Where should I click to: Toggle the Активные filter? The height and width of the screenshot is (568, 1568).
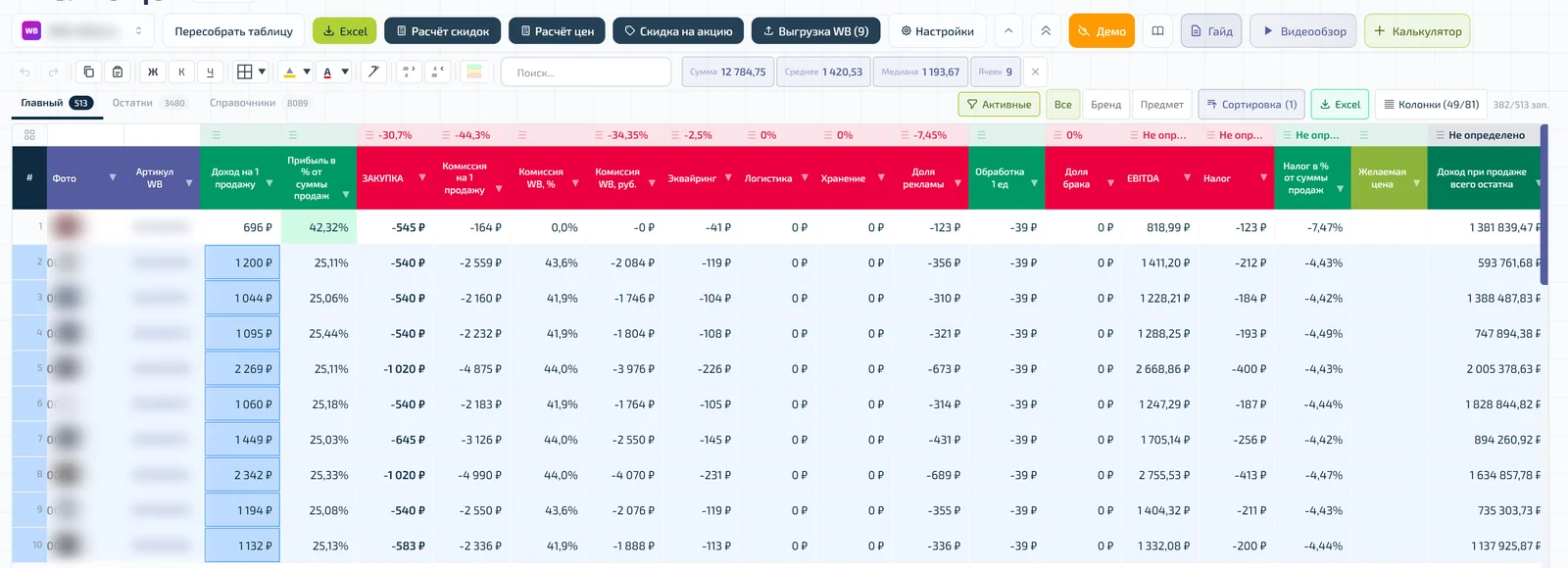coord(999,104)
